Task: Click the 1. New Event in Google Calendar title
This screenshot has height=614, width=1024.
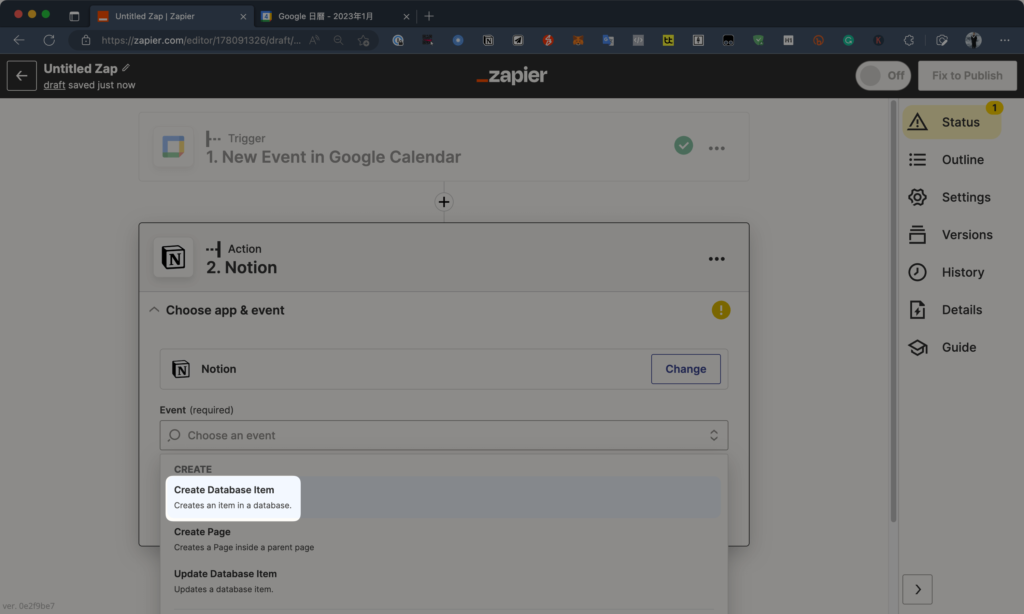Action: click(333, 157)
